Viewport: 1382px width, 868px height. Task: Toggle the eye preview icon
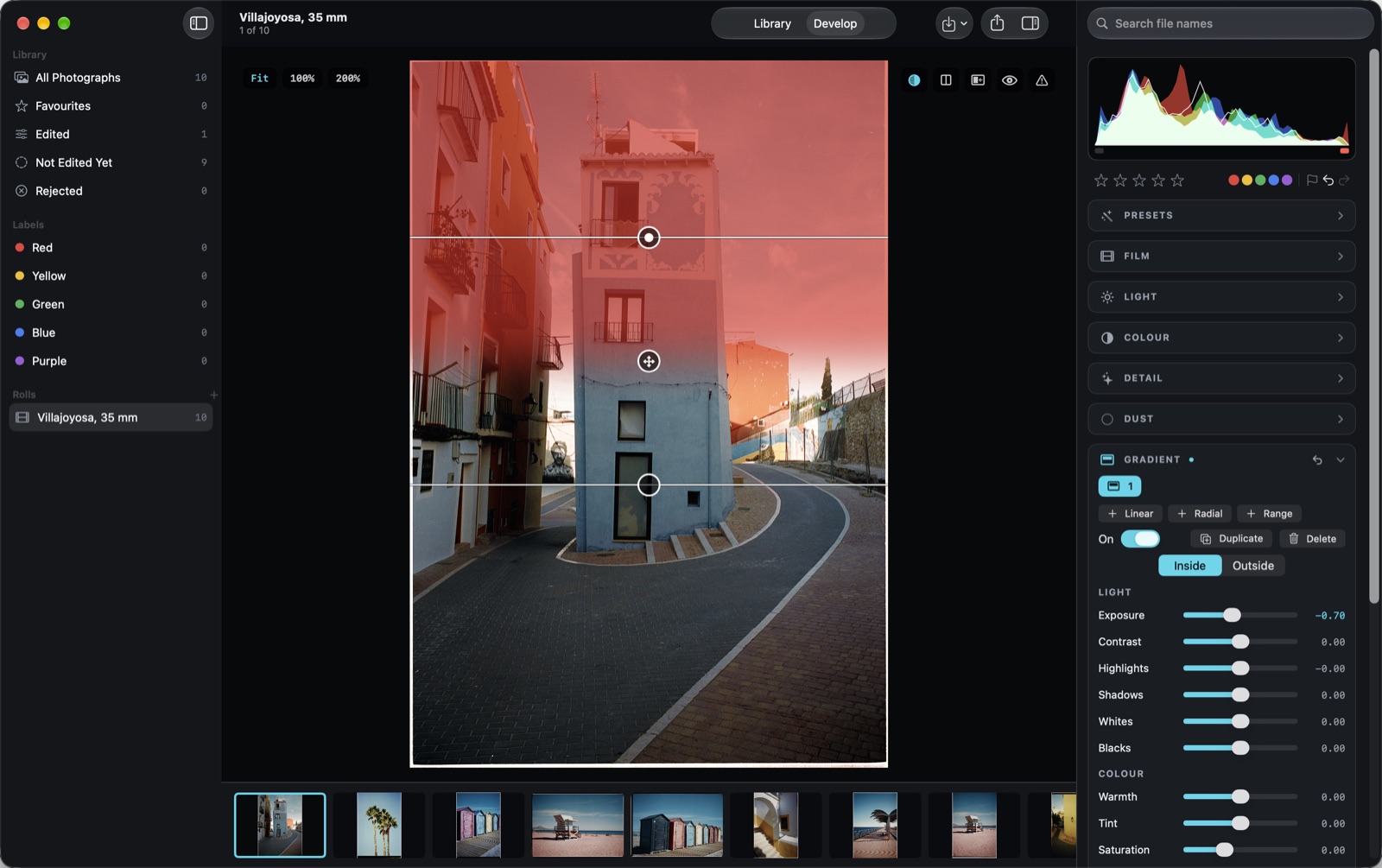[x=1010, y=80]
